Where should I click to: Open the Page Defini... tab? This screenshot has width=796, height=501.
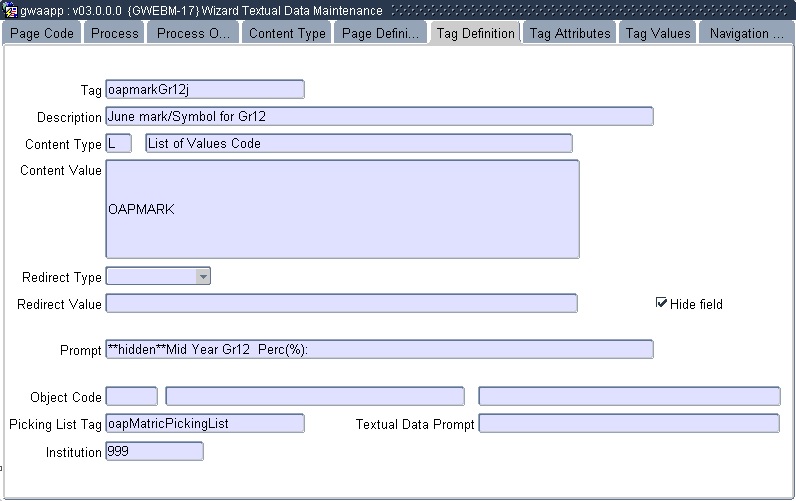(x=381, y=34)
